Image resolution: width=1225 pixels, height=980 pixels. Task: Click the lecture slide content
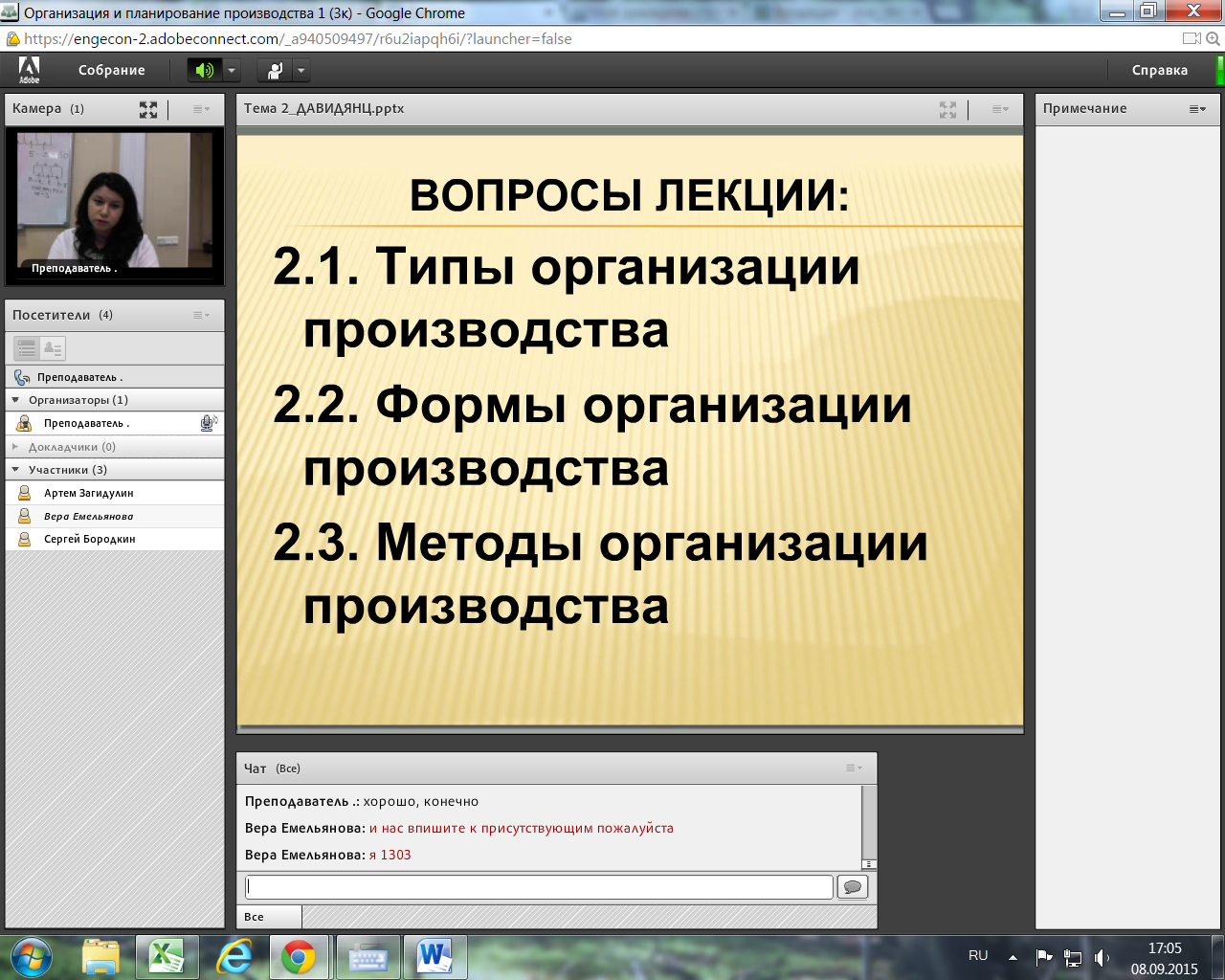click(630, 431)
